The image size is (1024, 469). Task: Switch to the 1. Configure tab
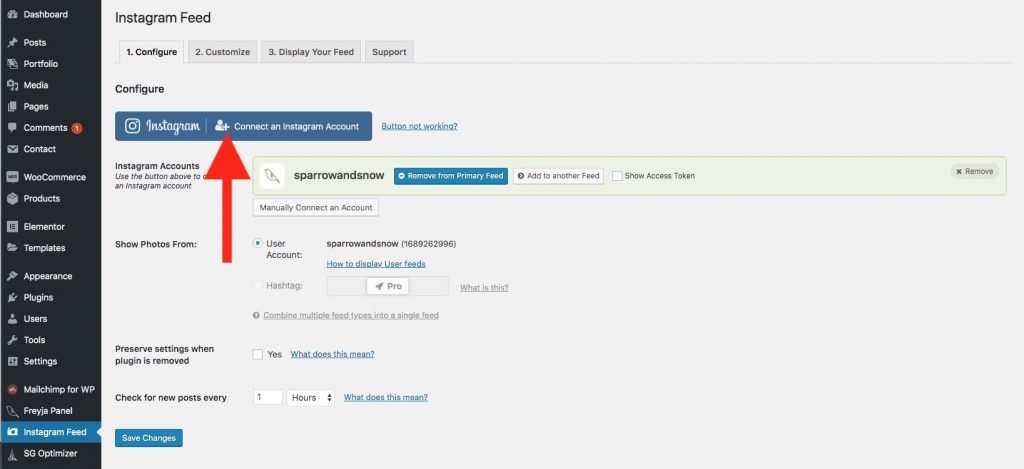point(152,52)
